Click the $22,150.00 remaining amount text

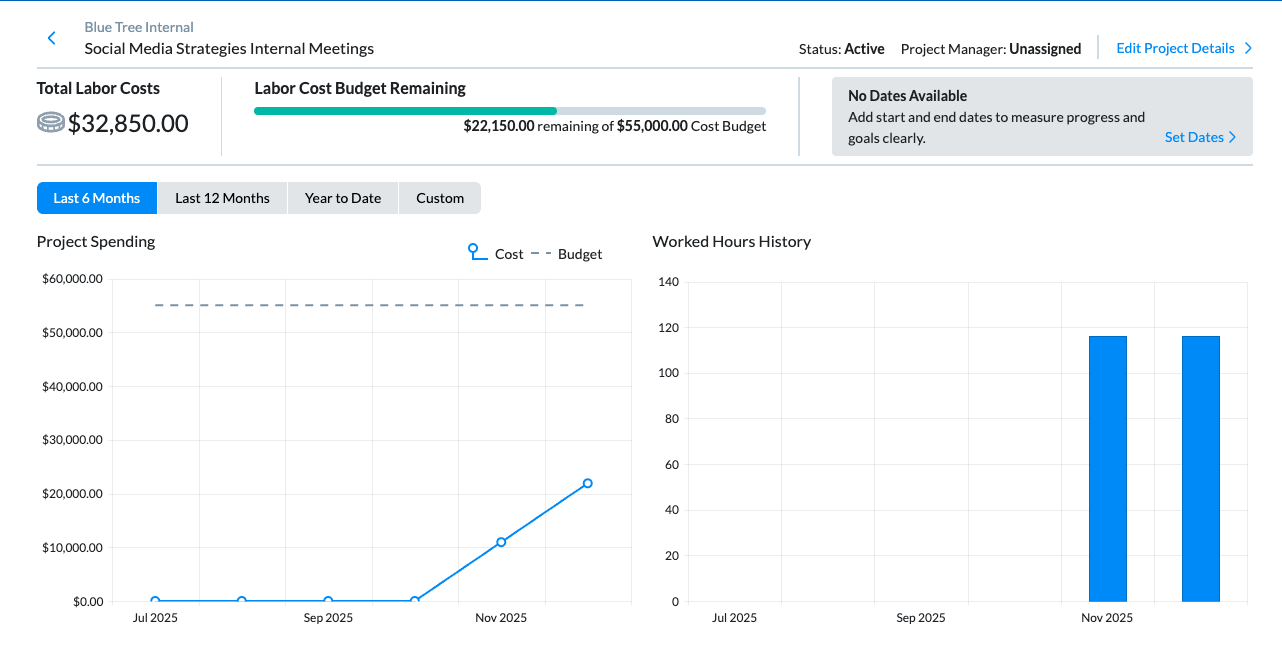click(499, 126)
